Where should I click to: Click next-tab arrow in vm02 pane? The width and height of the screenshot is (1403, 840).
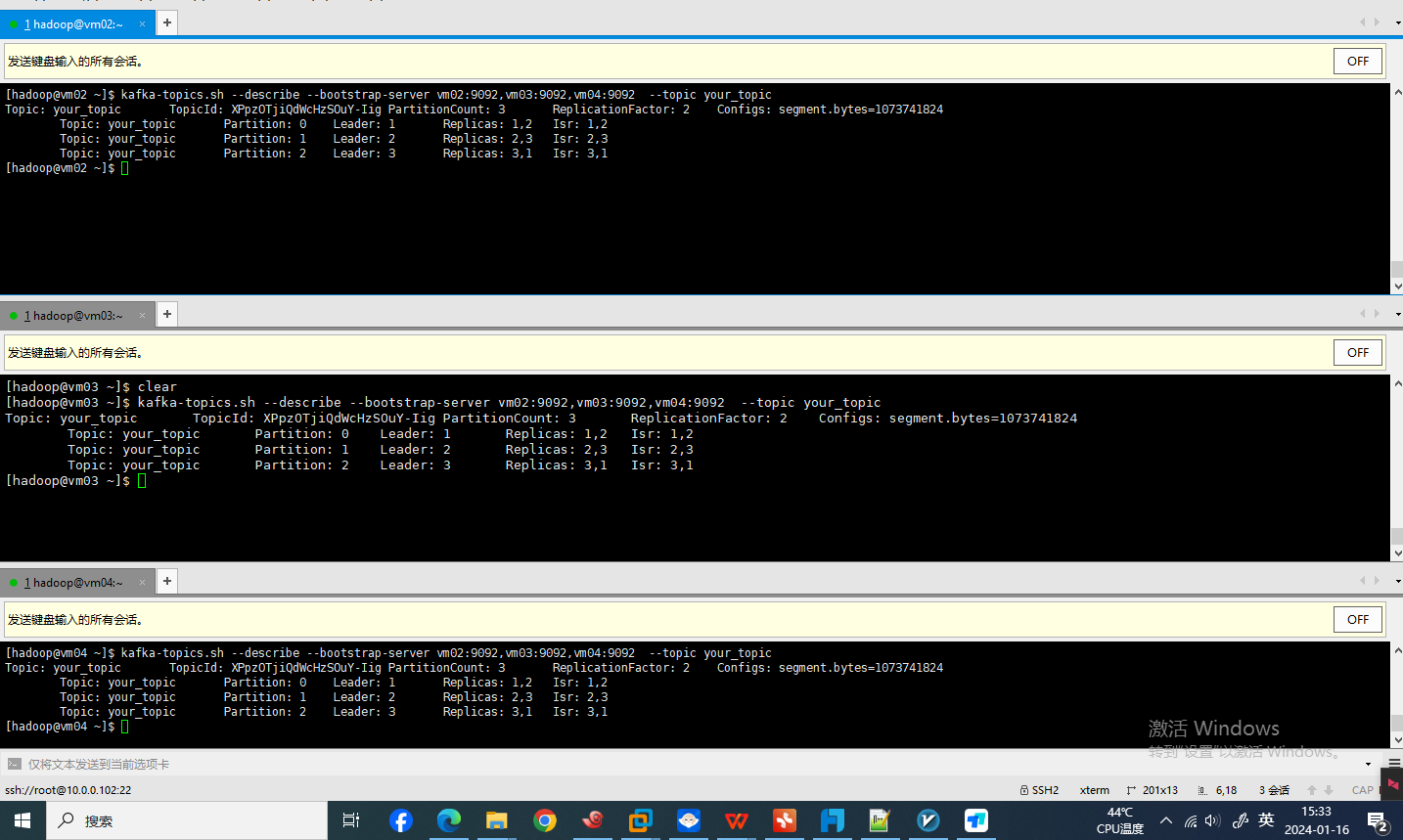click(x=1377, y=22)
